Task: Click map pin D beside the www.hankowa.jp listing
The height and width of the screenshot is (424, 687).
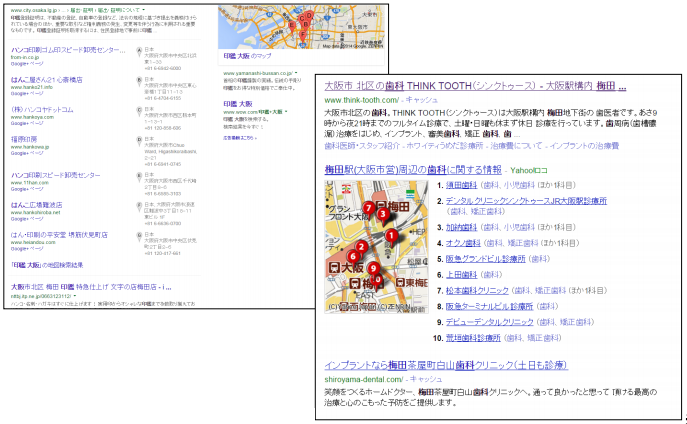Action: pos(139,141)
